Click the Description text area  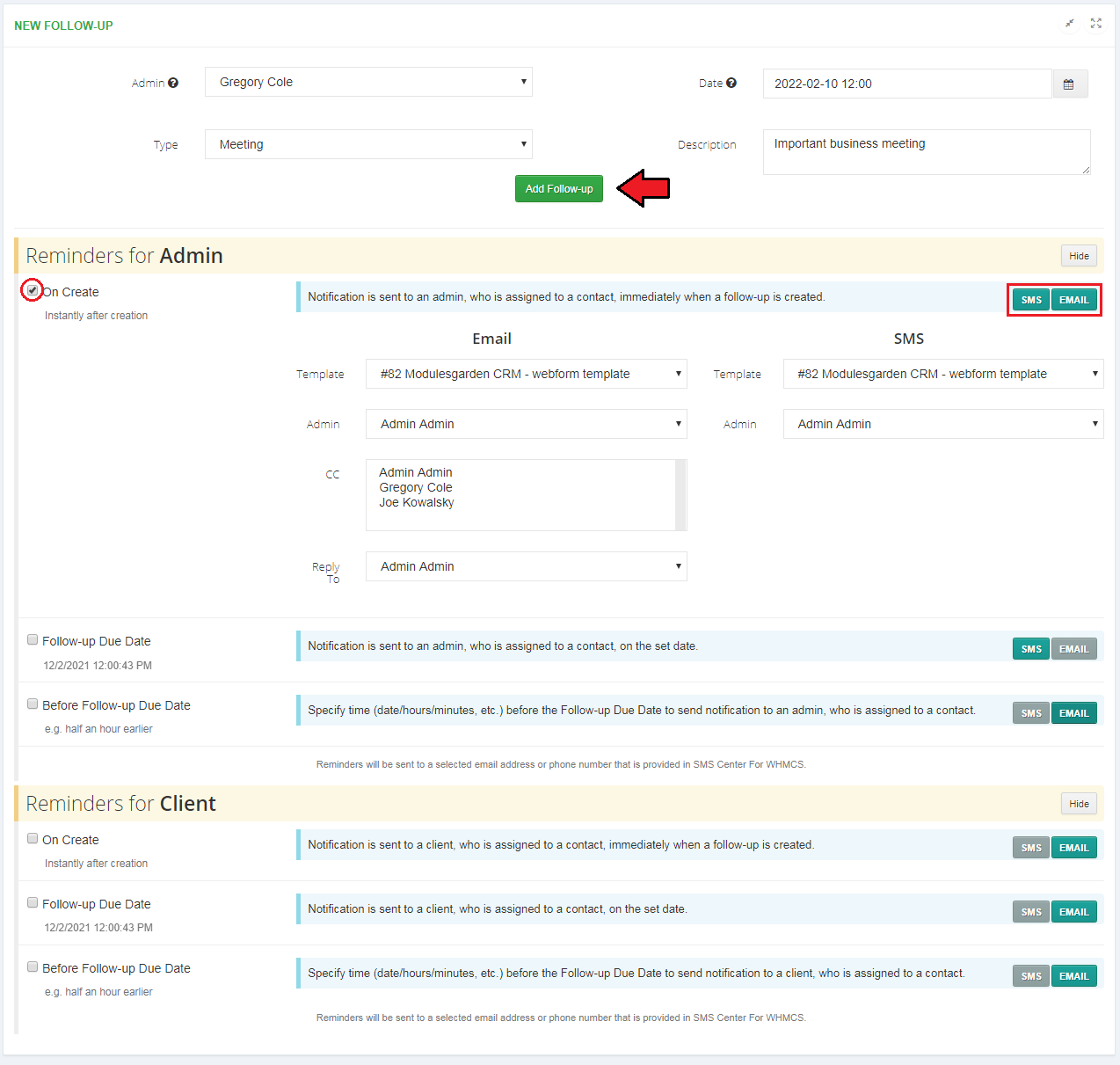point(927,152)
